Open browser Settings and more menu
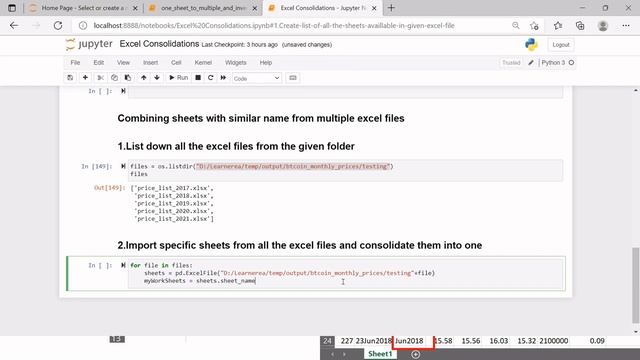The image size is (640, 360). click(x=626, y=25)
